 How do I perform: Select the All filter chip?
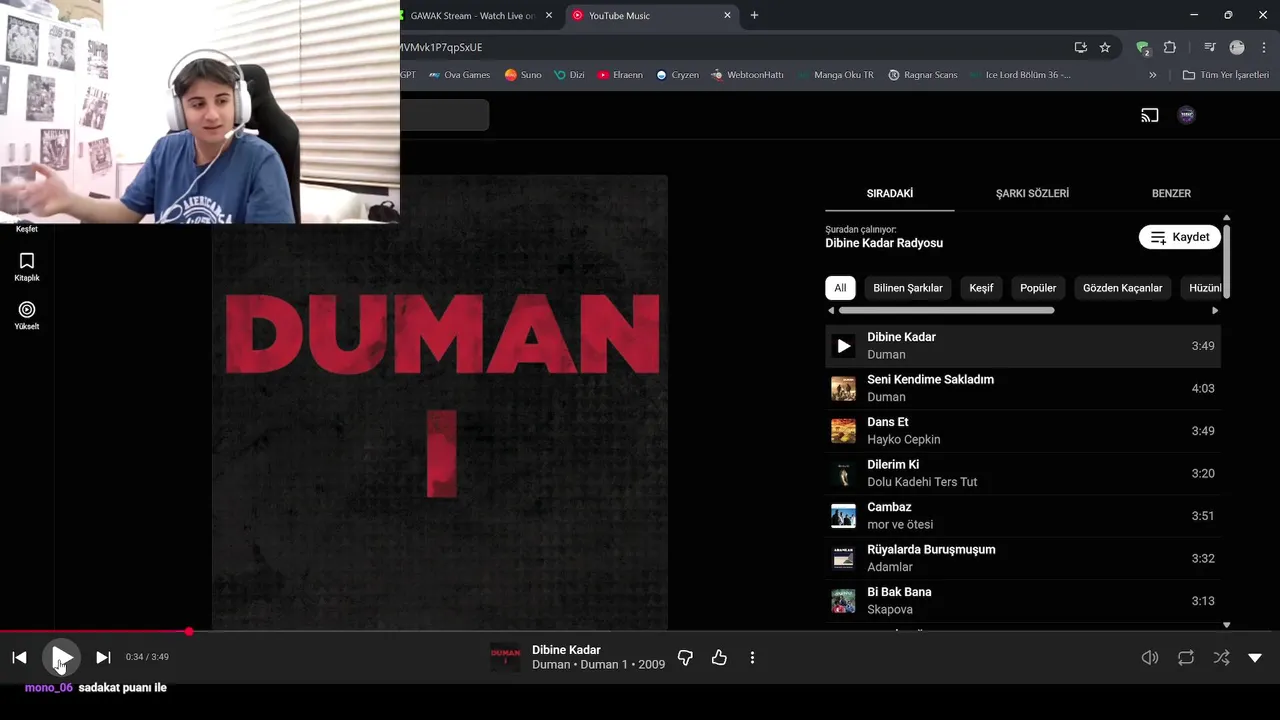pyautogui.click(x=840, y=288)
